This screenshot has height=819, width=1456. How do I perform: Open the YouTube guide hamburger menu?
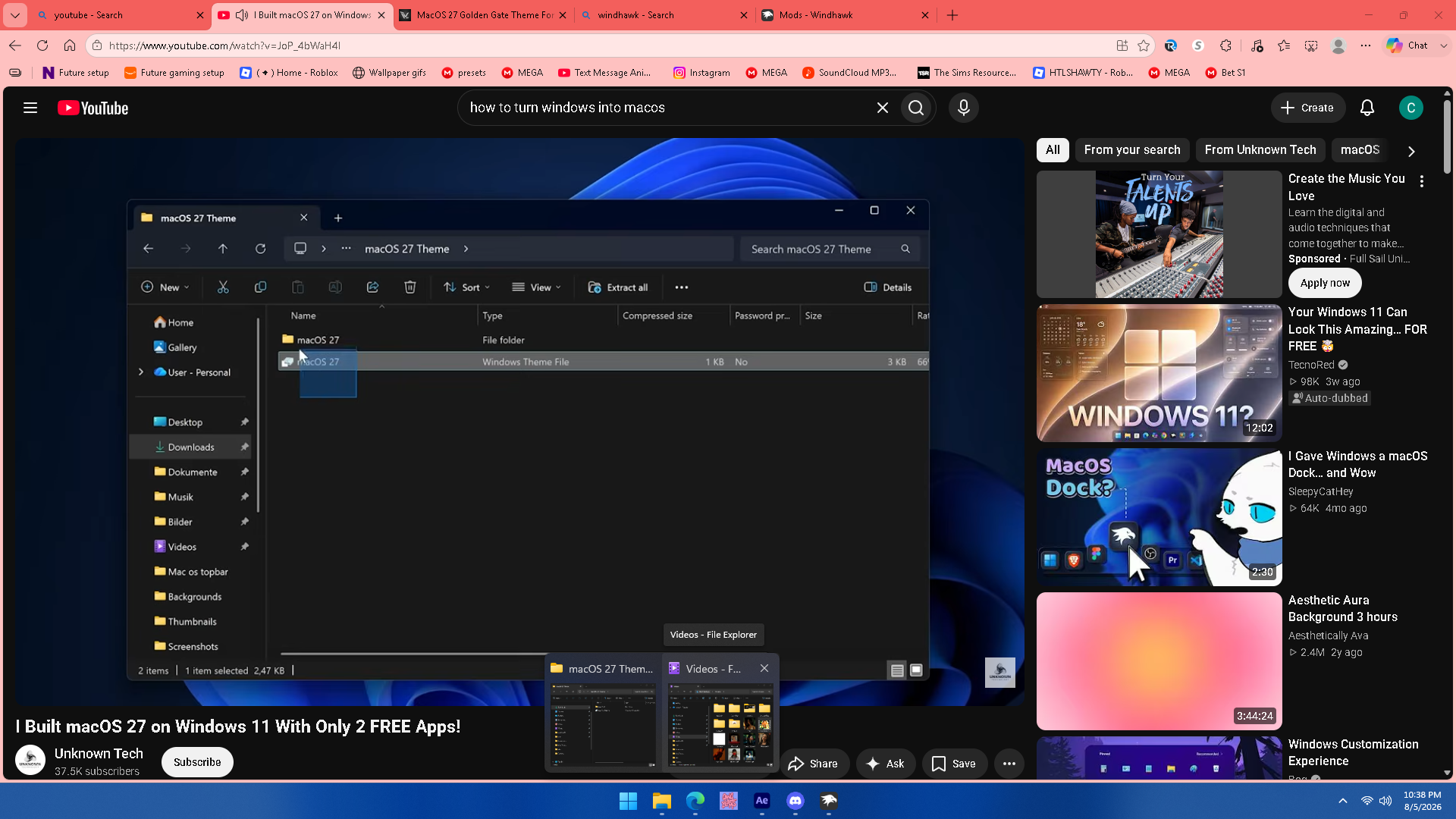(30, 108)
